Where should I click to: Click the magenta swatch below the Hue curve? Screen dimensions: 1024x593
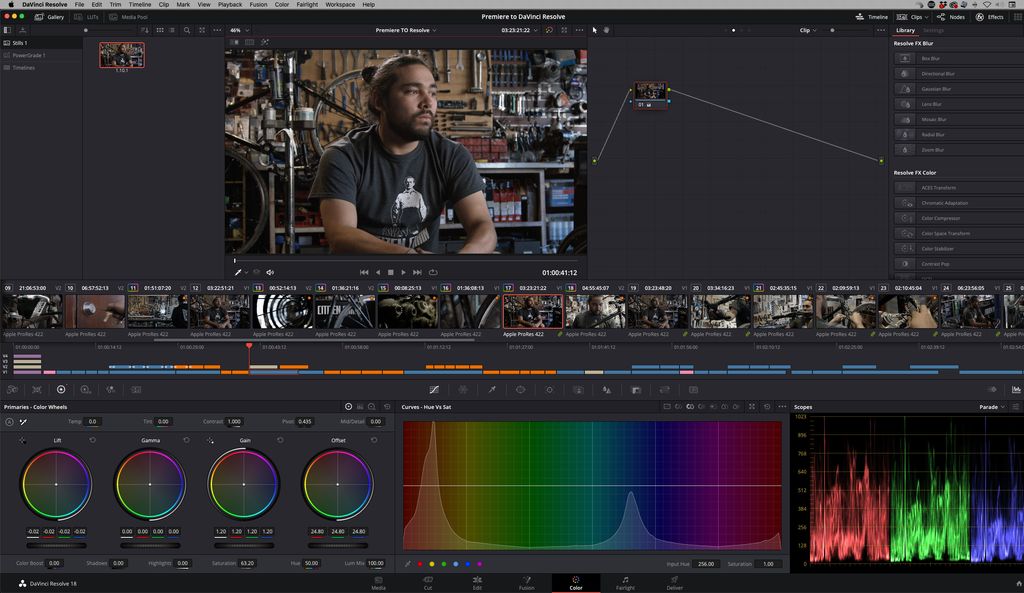480,563
